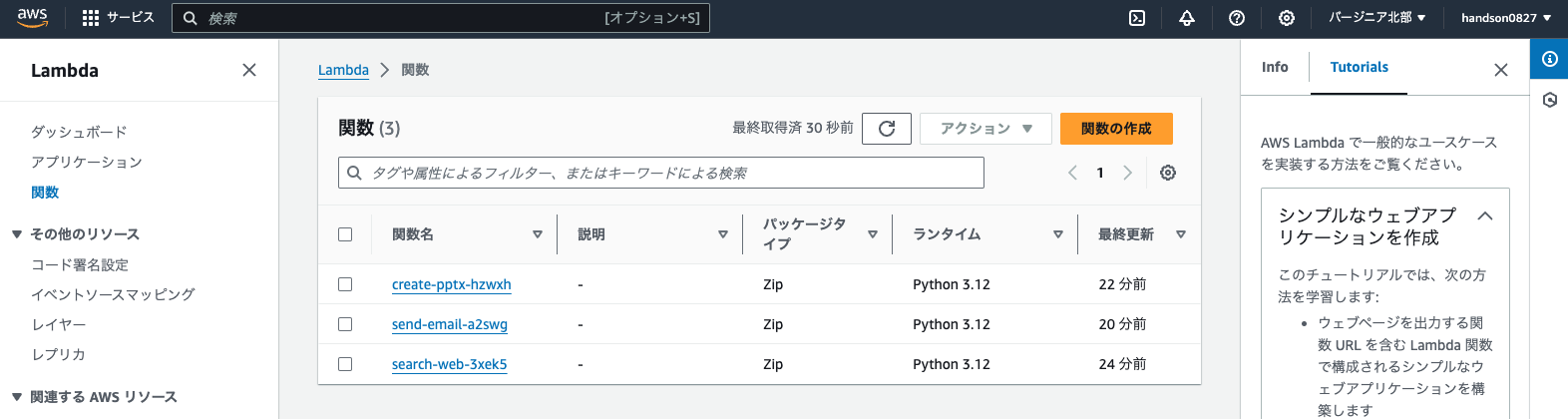The height and width of the screenshot is (419, 1568).
Task: Collapse その他のリソース section
Action: click(17, 234)
